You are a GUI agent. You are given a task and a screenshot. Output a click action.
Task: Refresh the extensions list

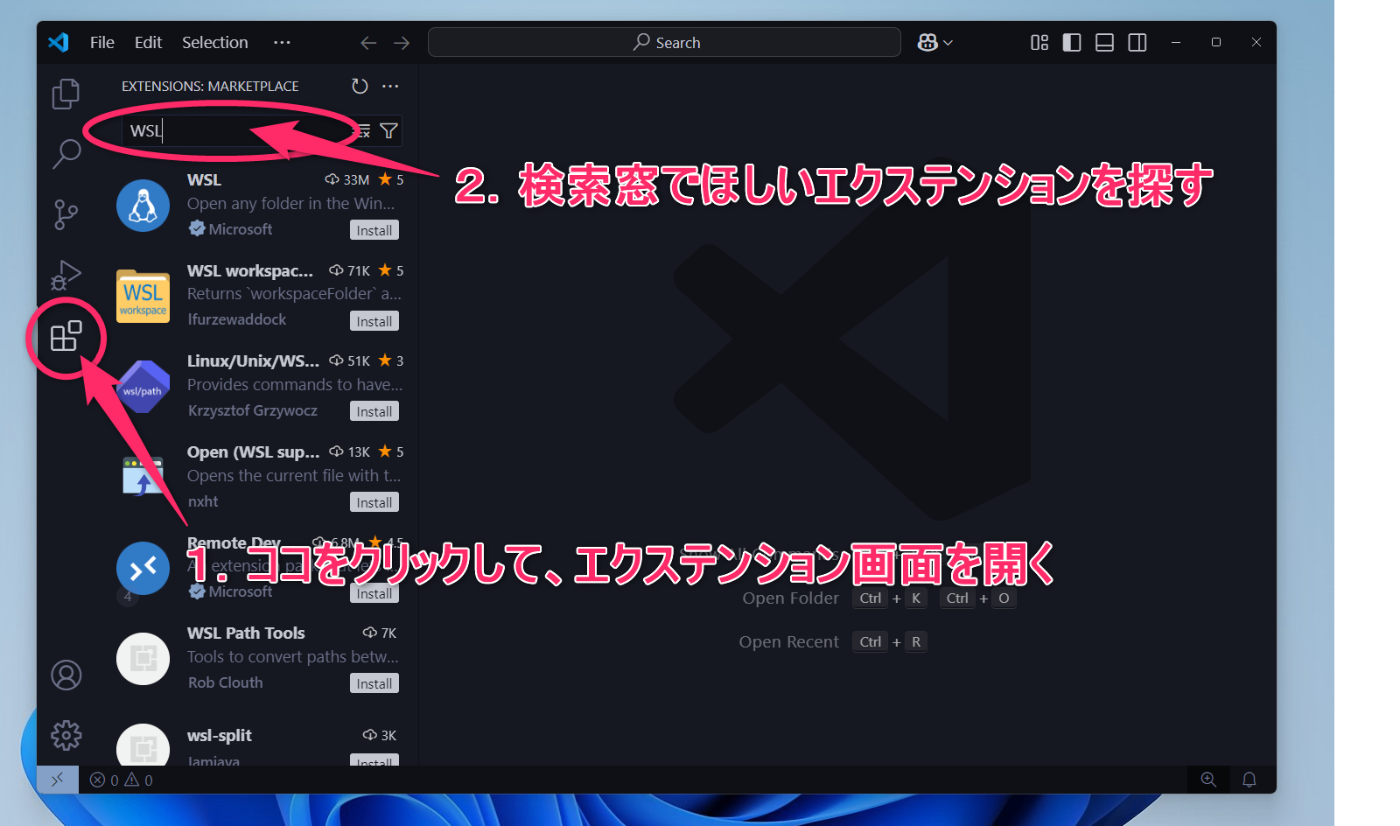pos(359,86)
